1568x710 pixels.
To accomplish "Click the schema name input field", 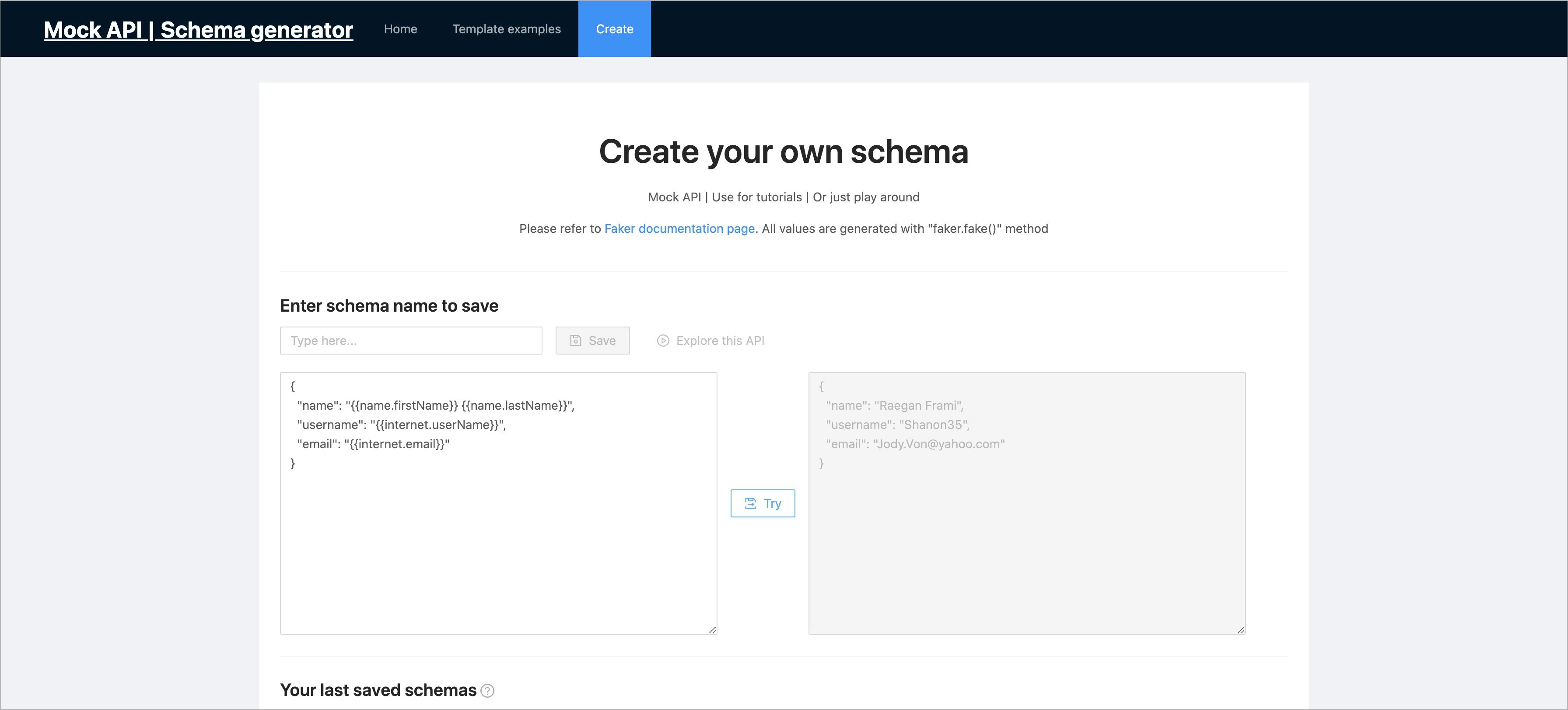I will pos(411,341).
